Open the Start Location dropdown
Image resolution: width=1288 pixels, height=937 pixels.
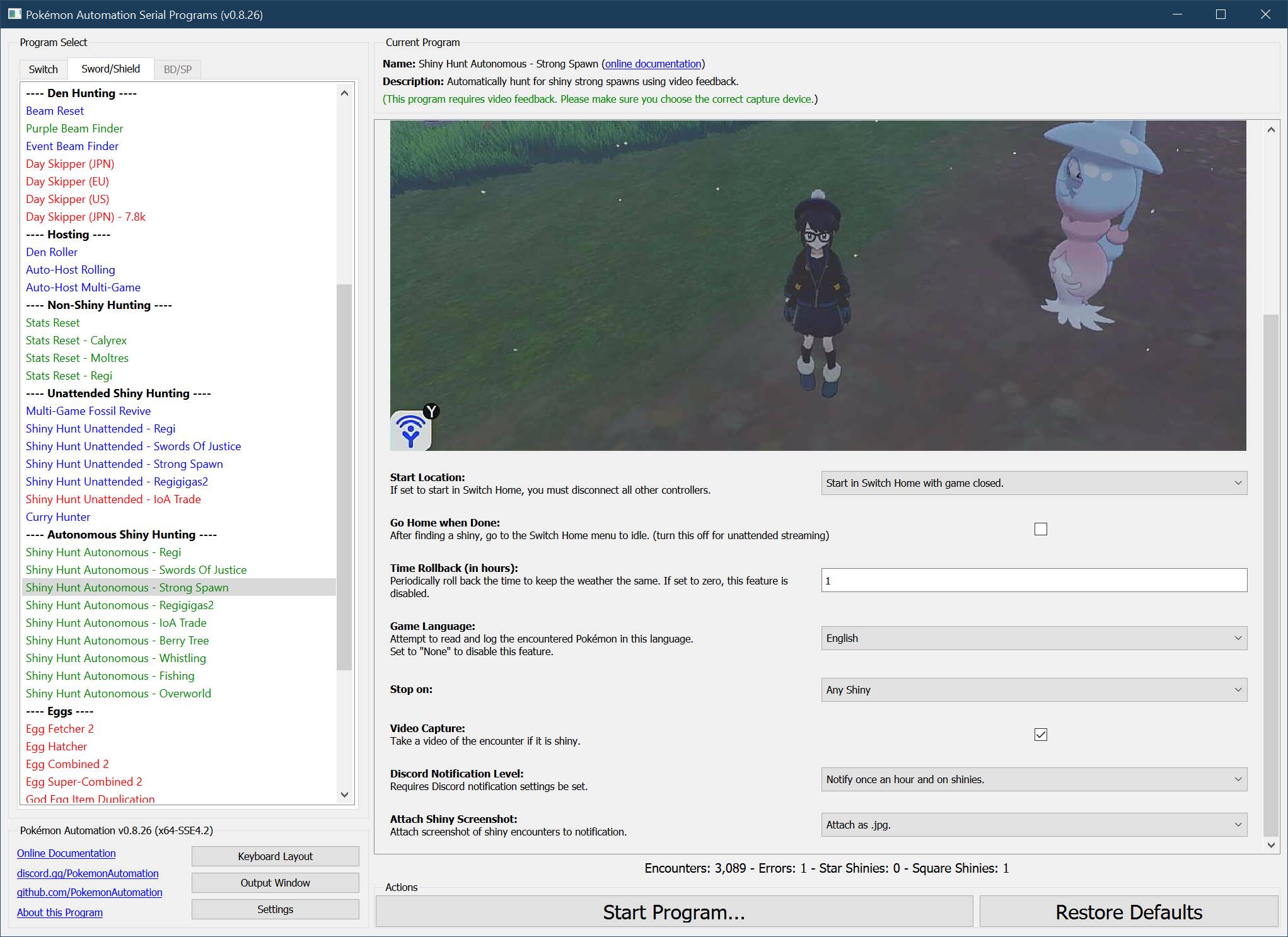coord(1033,483)
